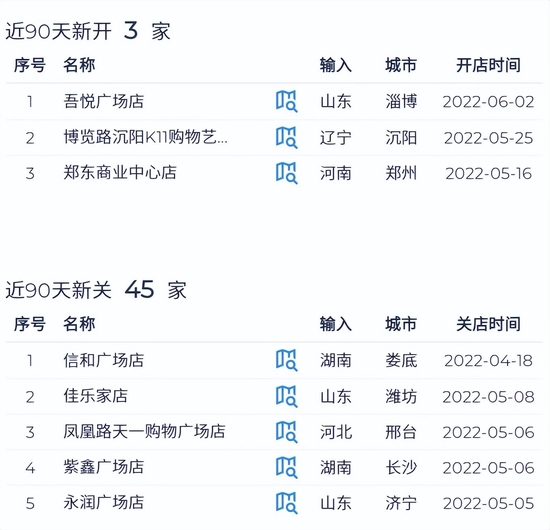550x530 pixels.
Task: Click map icon next to 永润广场店
Action: (x=287, y=503)
